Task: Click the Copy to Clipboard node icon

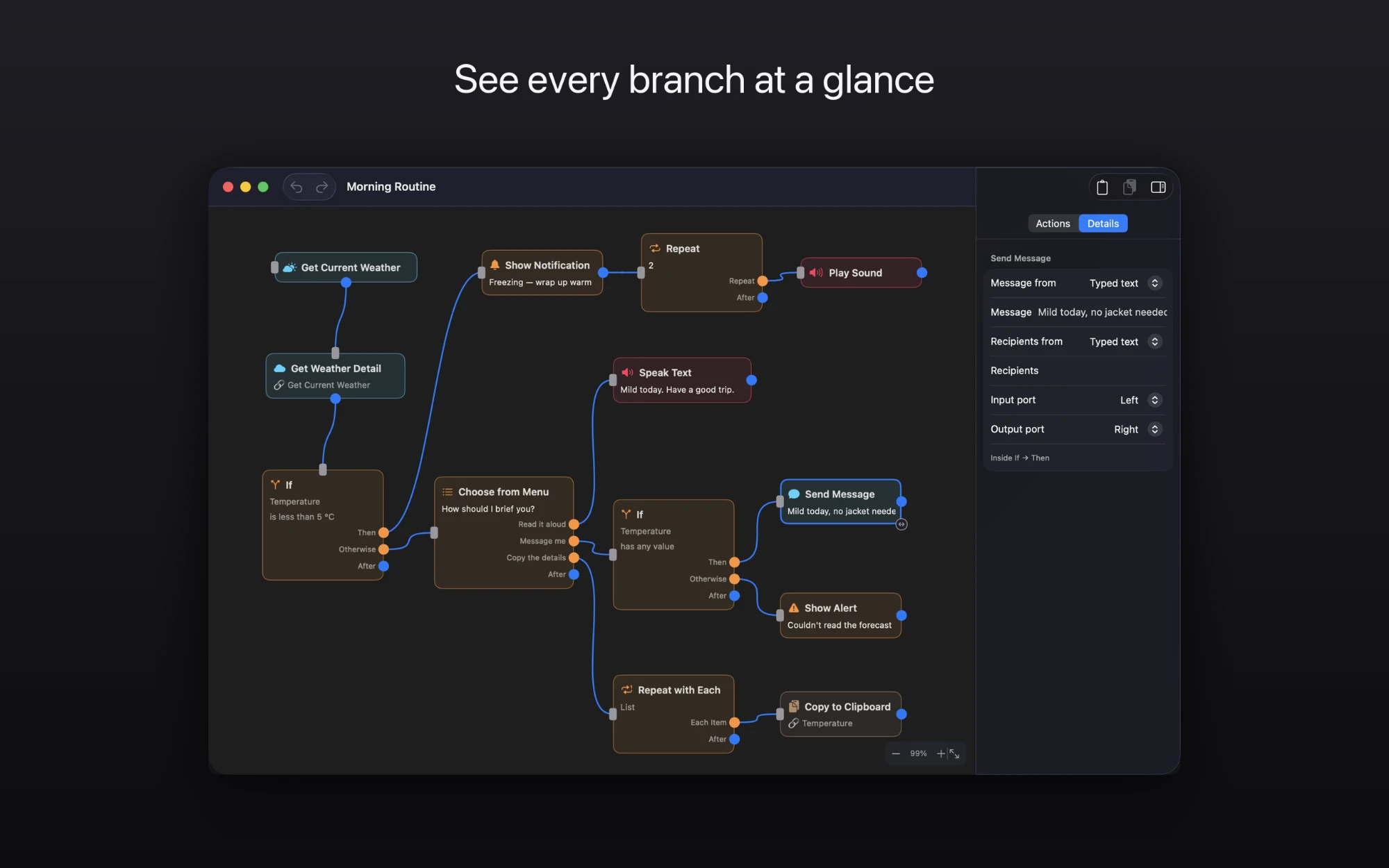Action: (794, 706)
